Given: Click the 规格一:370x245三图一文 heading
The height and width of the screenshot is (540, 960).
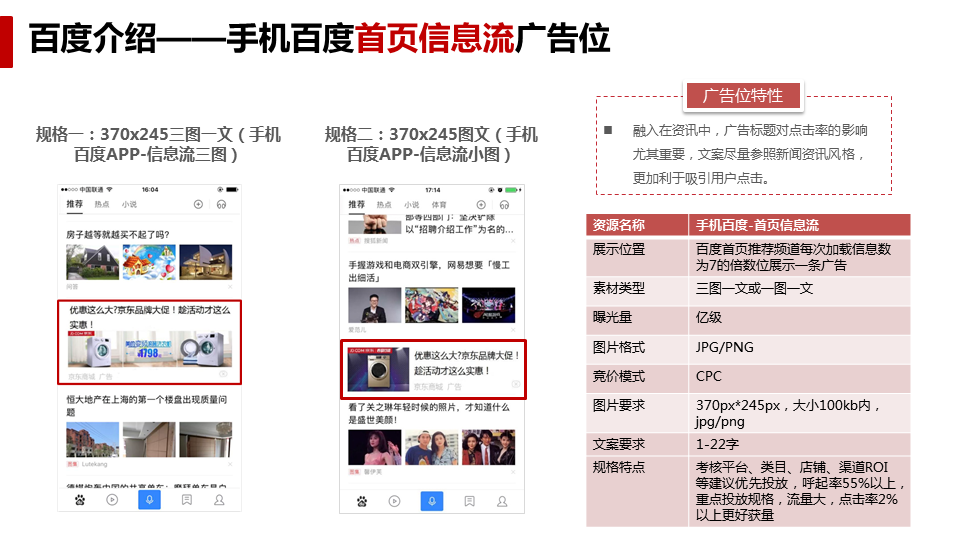Looking at the screenshot, I should click(x=158, y=144).
